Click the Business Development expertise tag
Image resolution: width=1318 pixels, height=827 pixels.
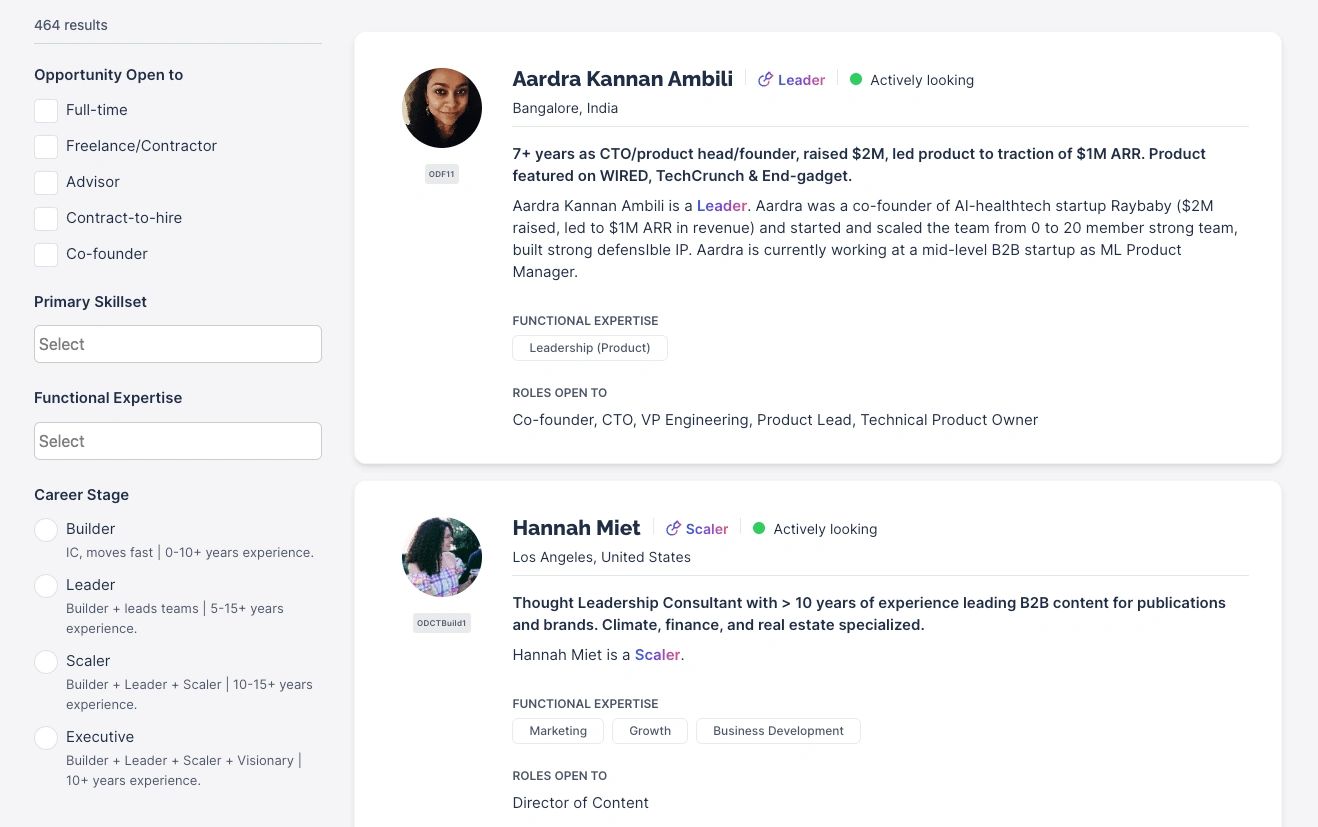[x=778, y=731]
